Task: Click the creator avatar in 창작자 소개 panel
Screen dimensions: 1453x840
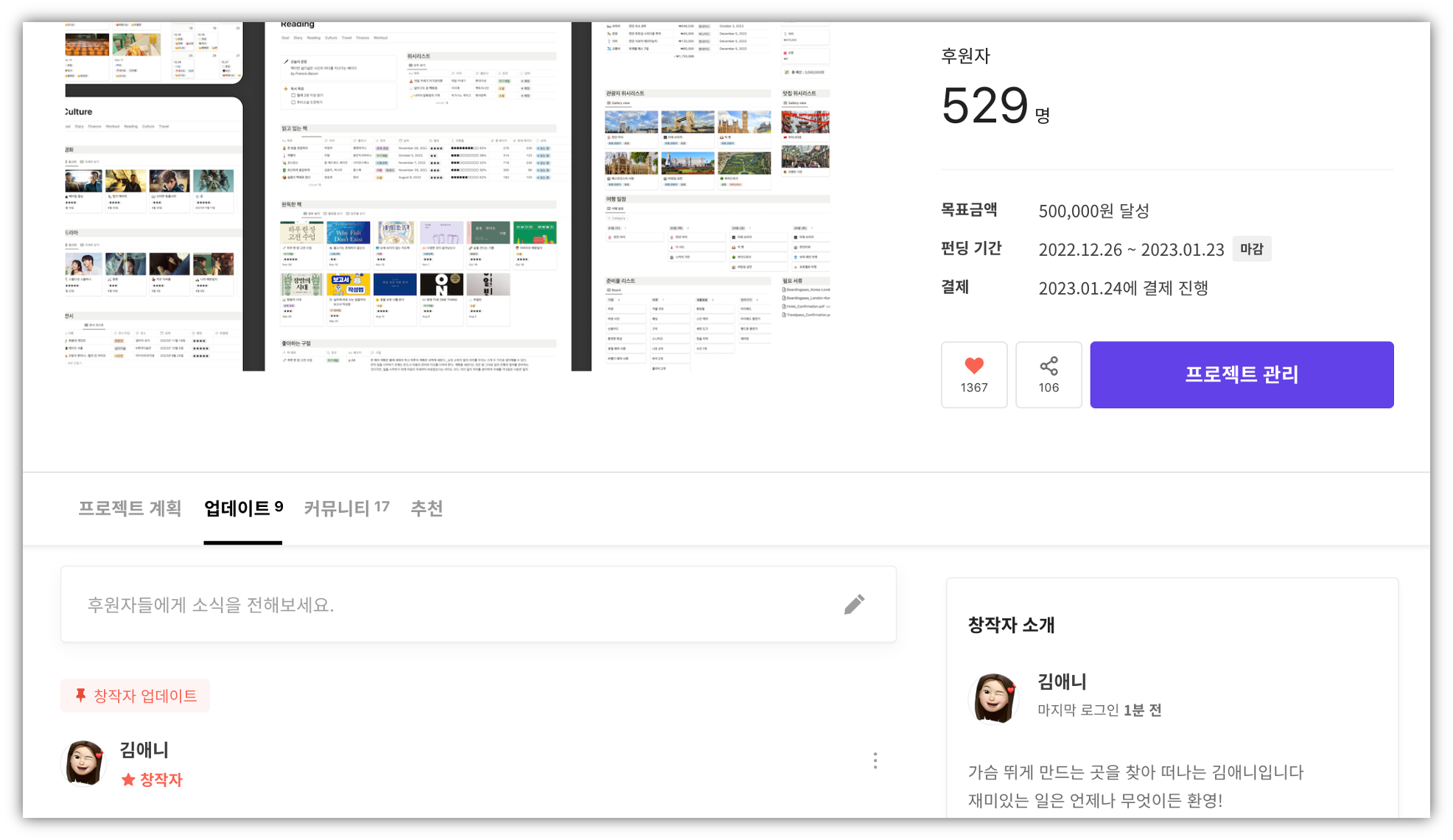Action: point(993,697)
